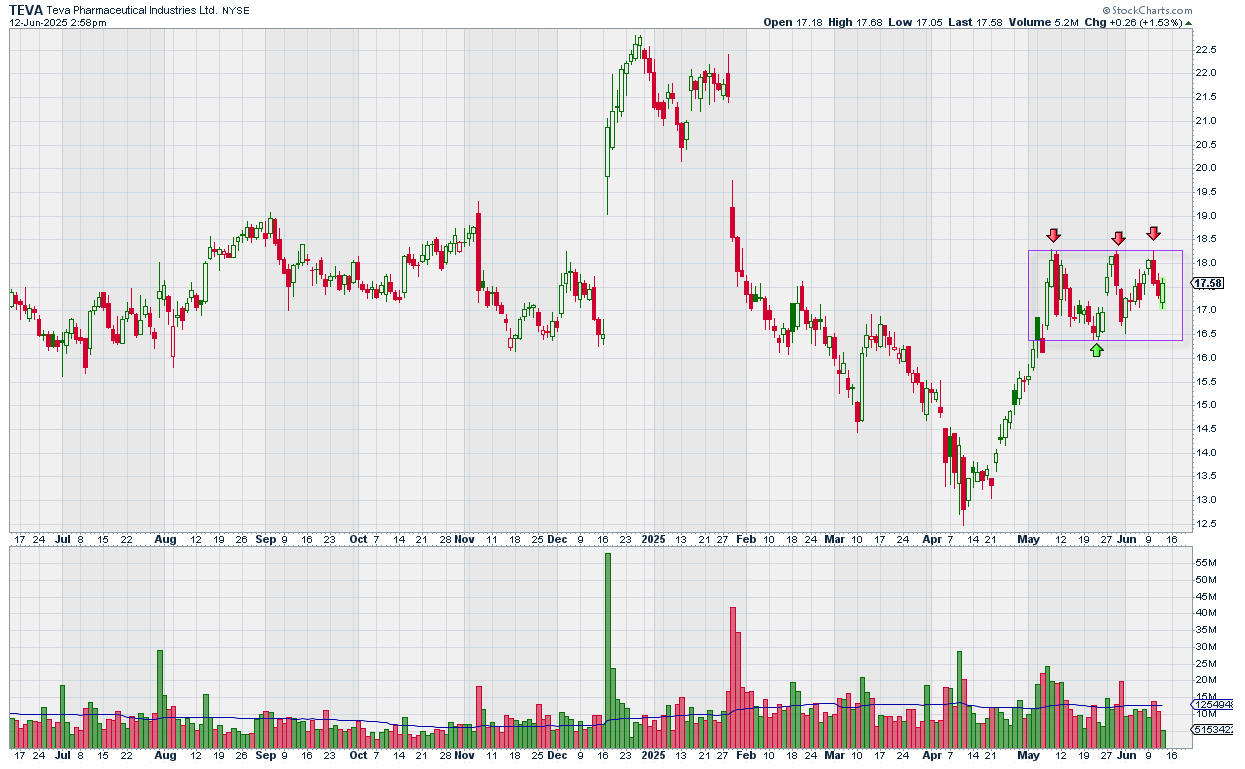
Task: Click the 55M volume axis label
Action: (x=1205, y=563)
